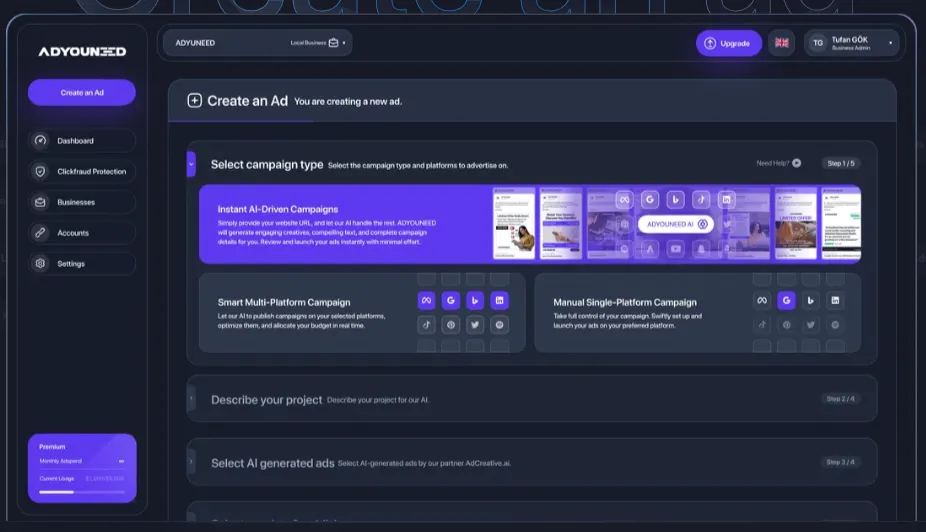
Task: Choose Google in the Manual Single-Platform card
Action: point(786,301)
